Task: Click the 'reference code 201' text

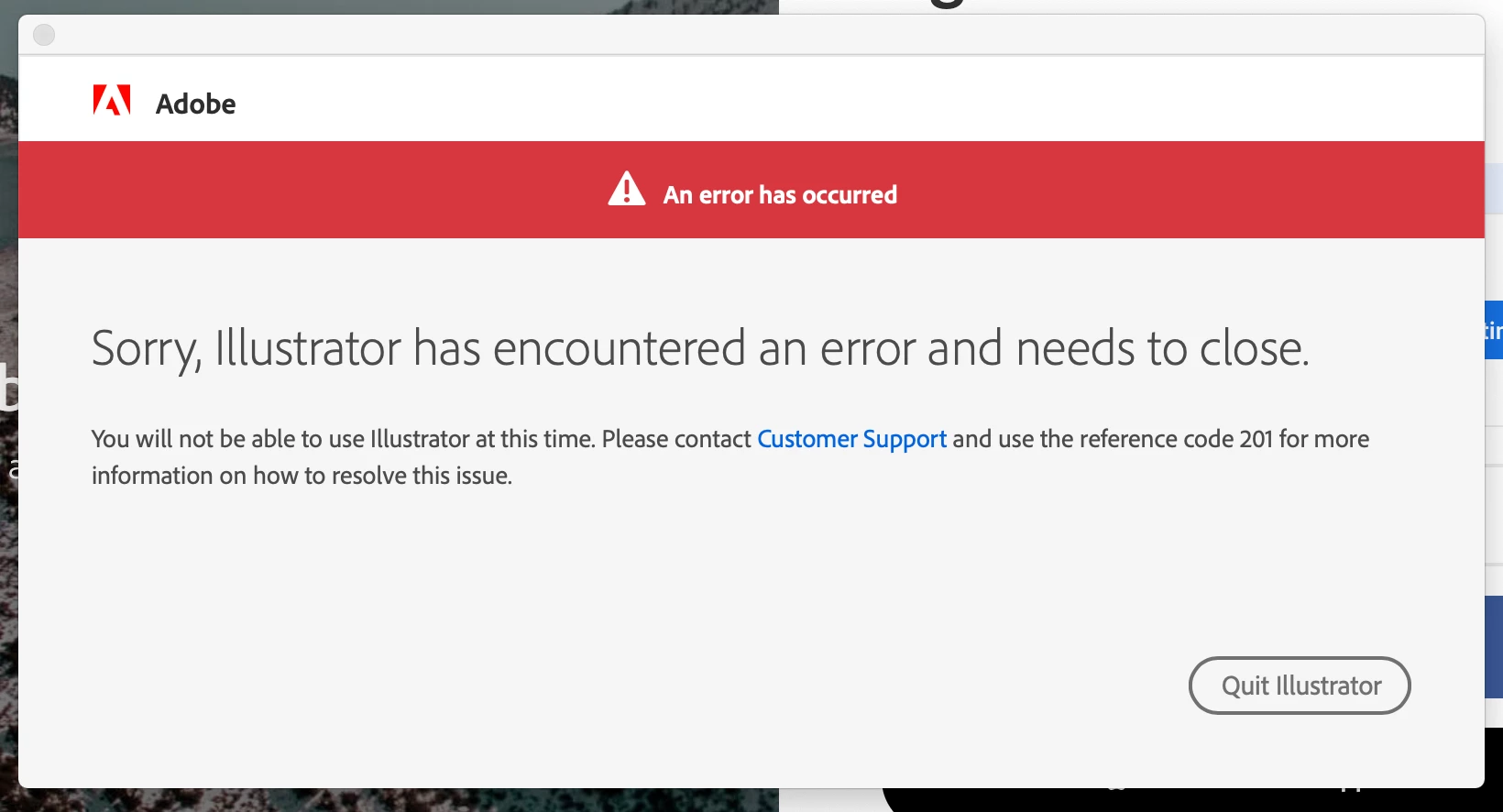Action: tap(1176, 439)
